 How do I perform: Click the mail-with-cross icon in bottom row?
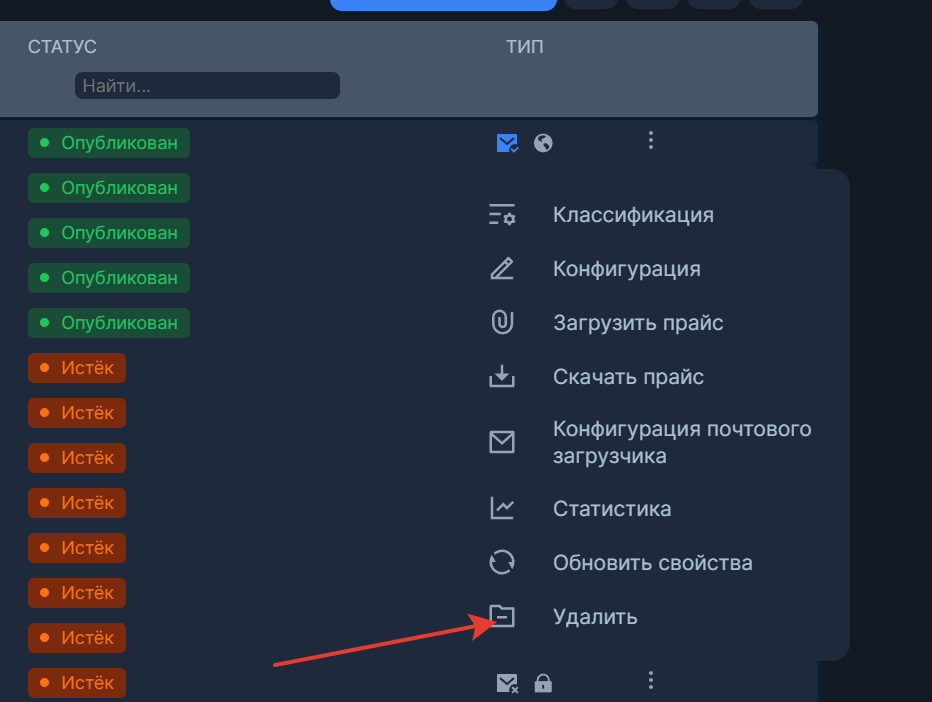coord(508,684)
